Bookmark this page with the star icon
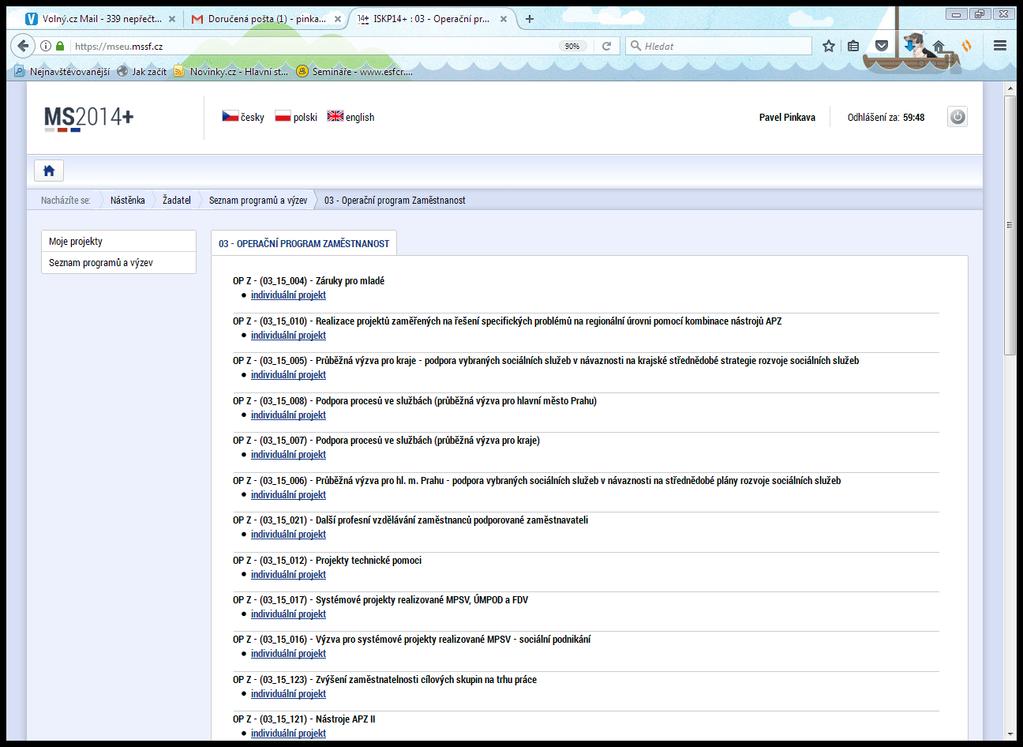Screen dimensions: 1023x747 [x=829, y=46]
